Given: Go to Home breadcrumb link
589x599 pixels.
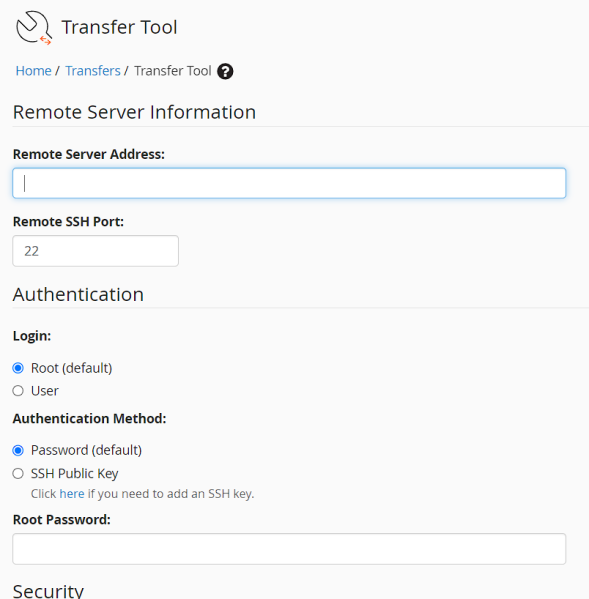Looking at the screenshot, I should pos(33,71).
